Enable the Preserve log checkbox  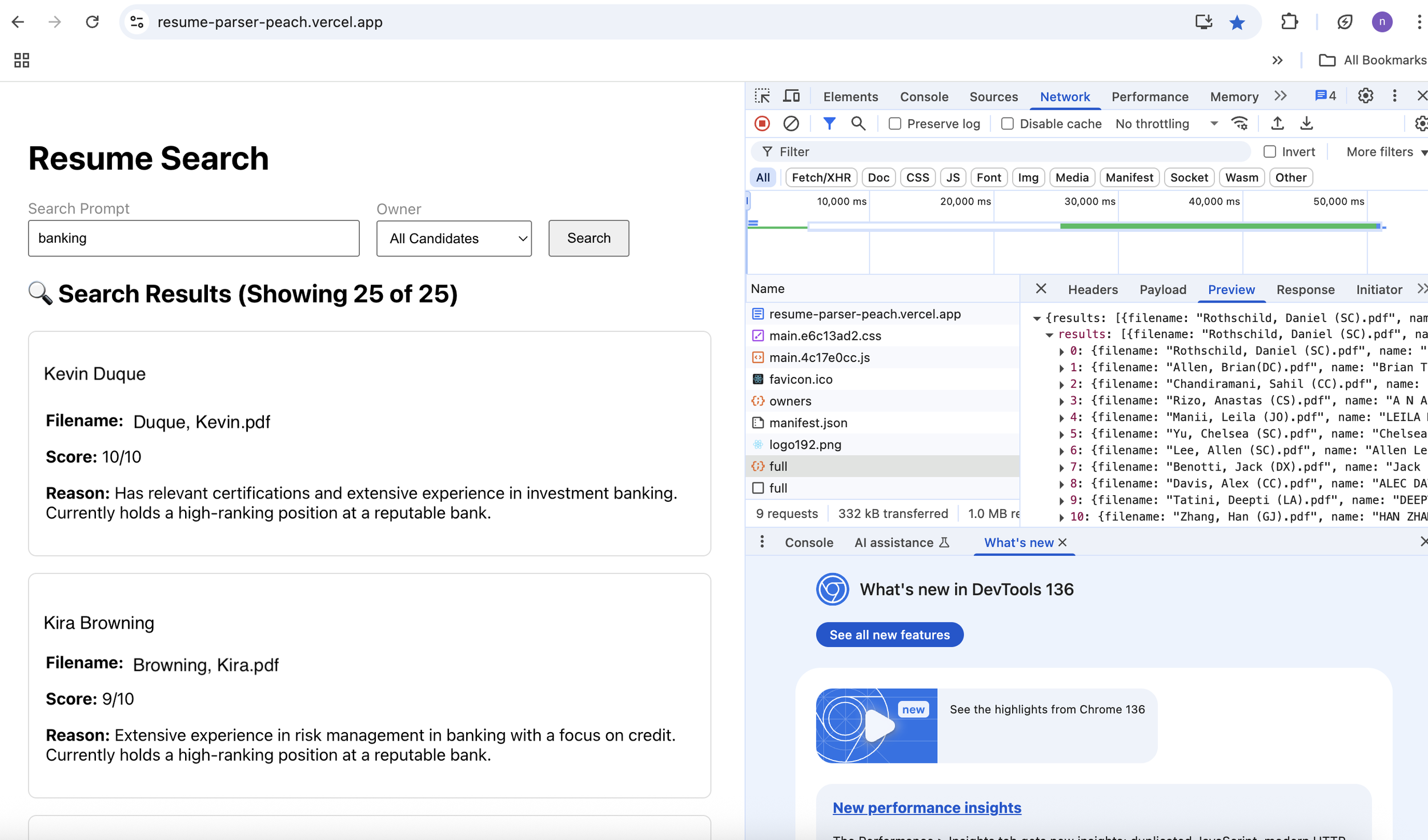point(895,124)
